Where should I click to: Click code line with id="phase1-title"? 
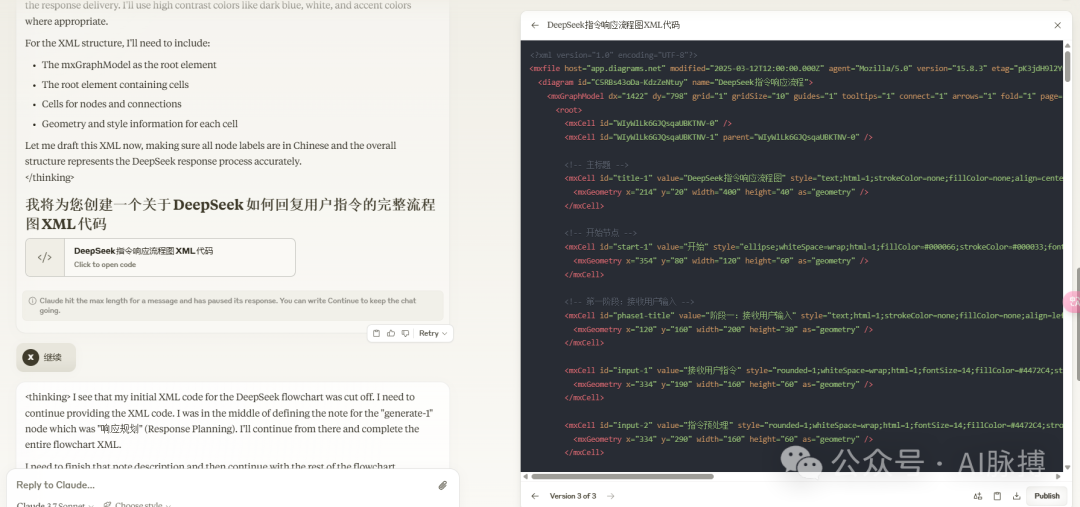click(813, 315)
